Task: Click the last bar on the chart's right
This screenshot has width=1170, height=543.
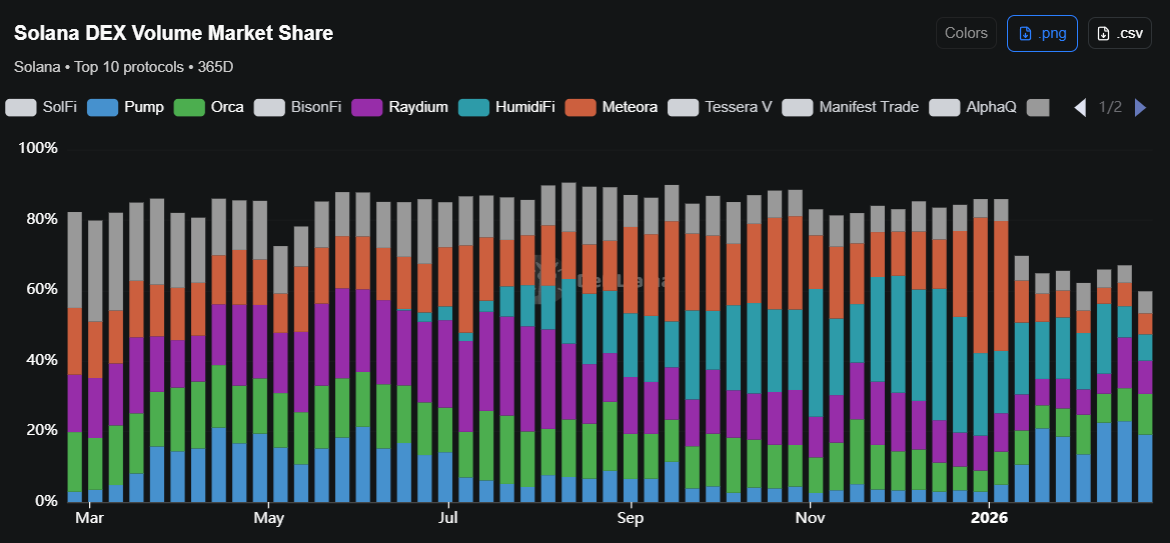Action: pyautogui.click(x=1145, y=396)
